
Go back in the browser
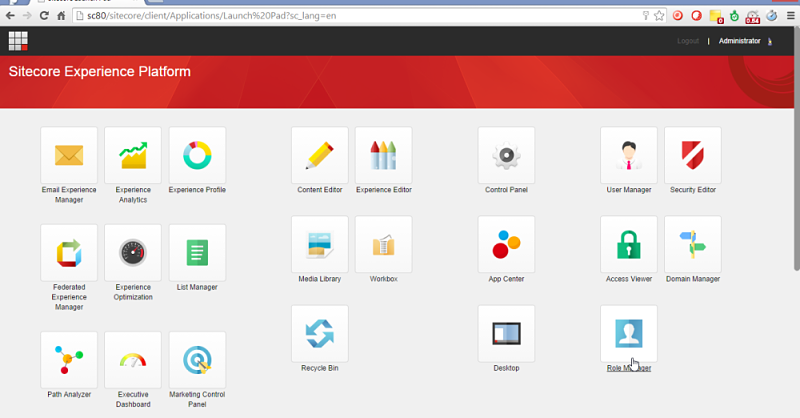tap(10, 16)
